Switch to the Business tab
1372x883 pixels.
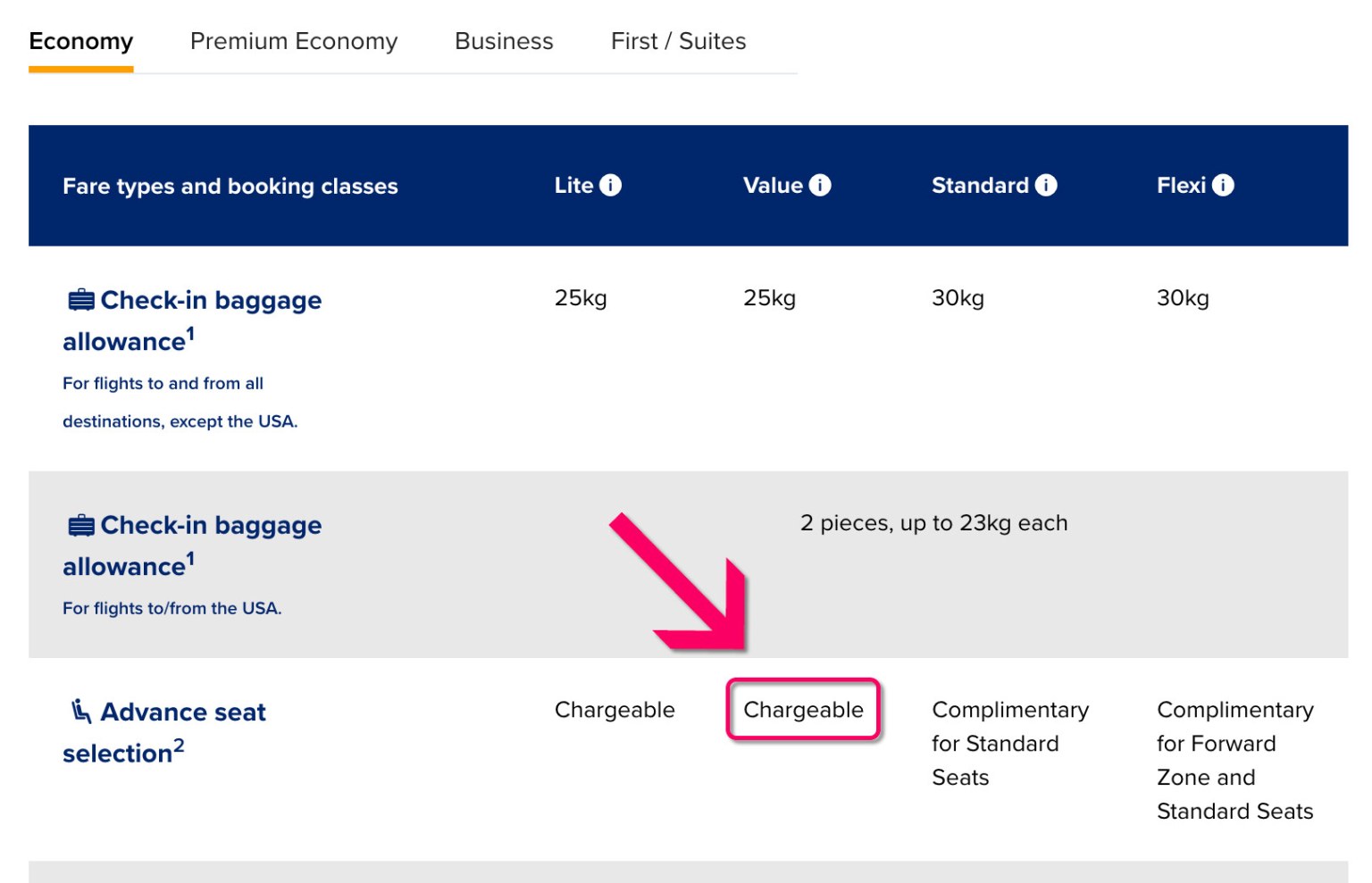click(x=503, y=41)
